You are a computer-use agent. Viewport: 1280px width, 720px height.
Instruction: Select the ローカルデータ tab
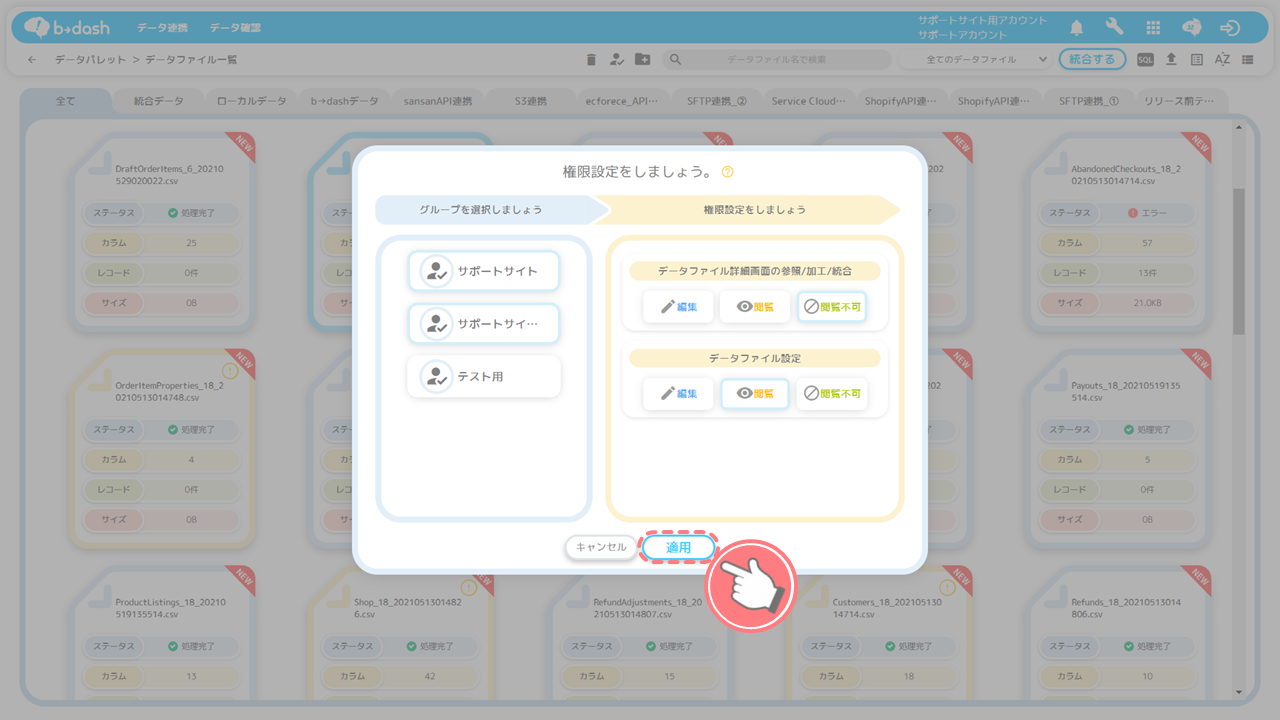pos(251,101)
